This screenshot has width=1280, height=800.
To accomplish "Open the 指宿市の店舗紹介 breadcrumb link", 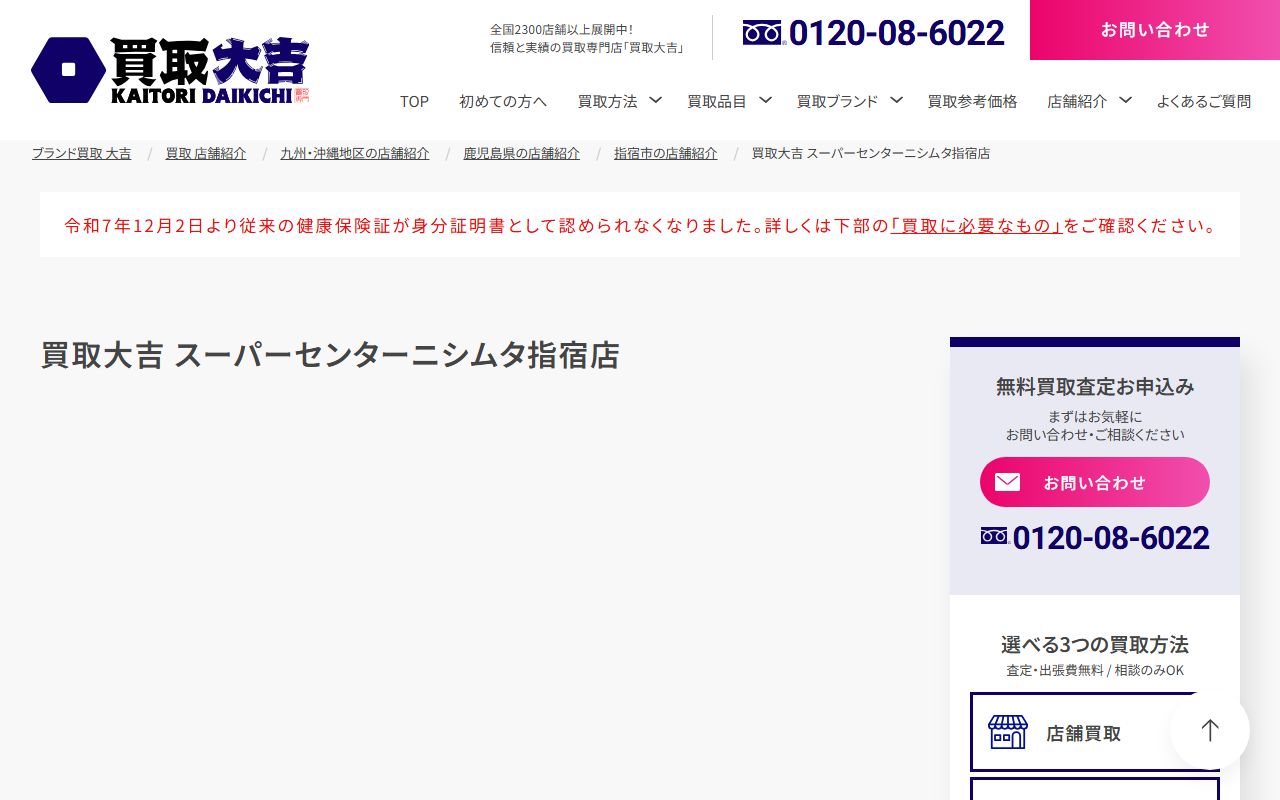I will 666,153.
